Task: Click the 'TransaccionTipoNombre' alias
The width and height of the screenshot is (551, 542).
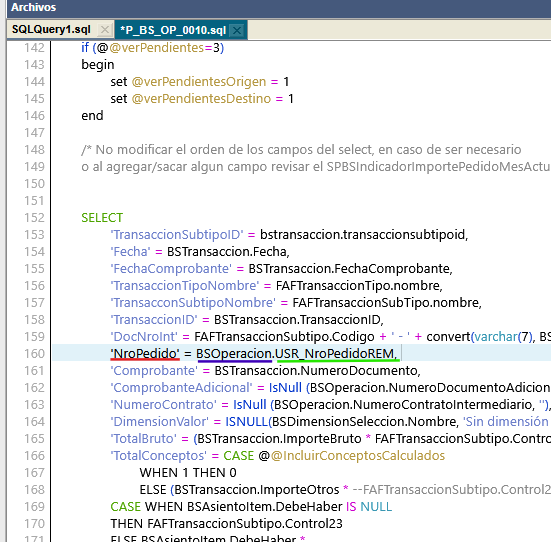Action: [184, 286]
